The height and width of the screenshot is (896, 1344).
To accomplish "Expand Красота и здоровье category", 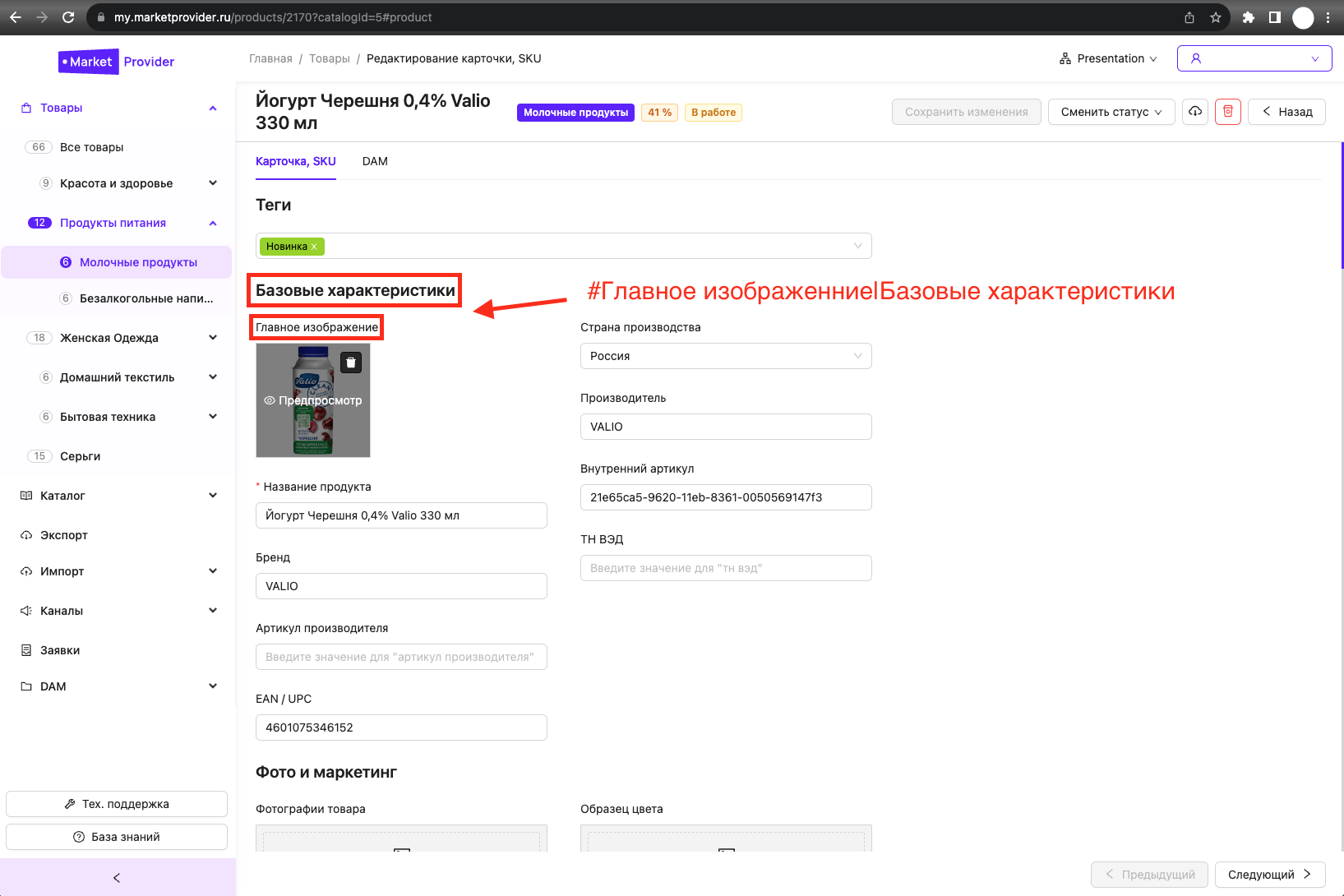I will click(x=213, y=183).
